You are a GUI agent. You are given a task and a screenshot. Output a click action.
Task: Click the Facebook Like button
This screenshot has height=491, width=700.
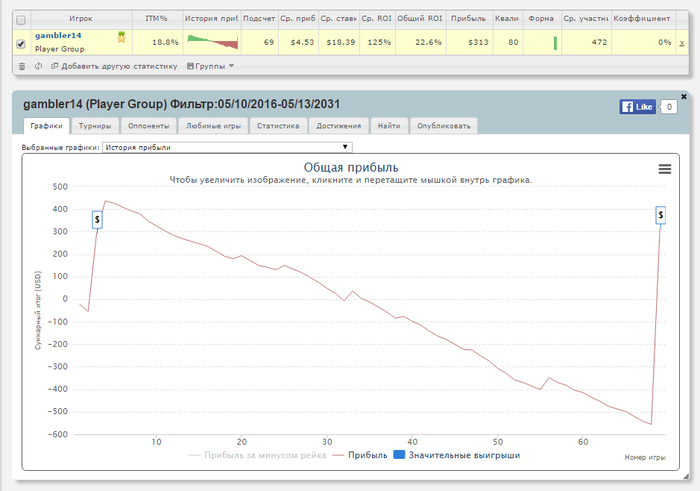637,107
